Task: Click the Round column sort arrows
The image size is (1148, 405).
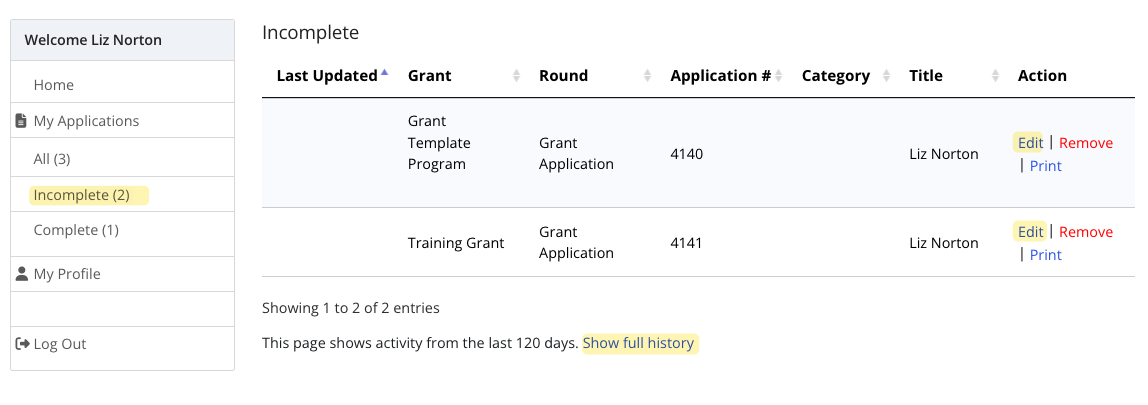Action: [647, 76]
